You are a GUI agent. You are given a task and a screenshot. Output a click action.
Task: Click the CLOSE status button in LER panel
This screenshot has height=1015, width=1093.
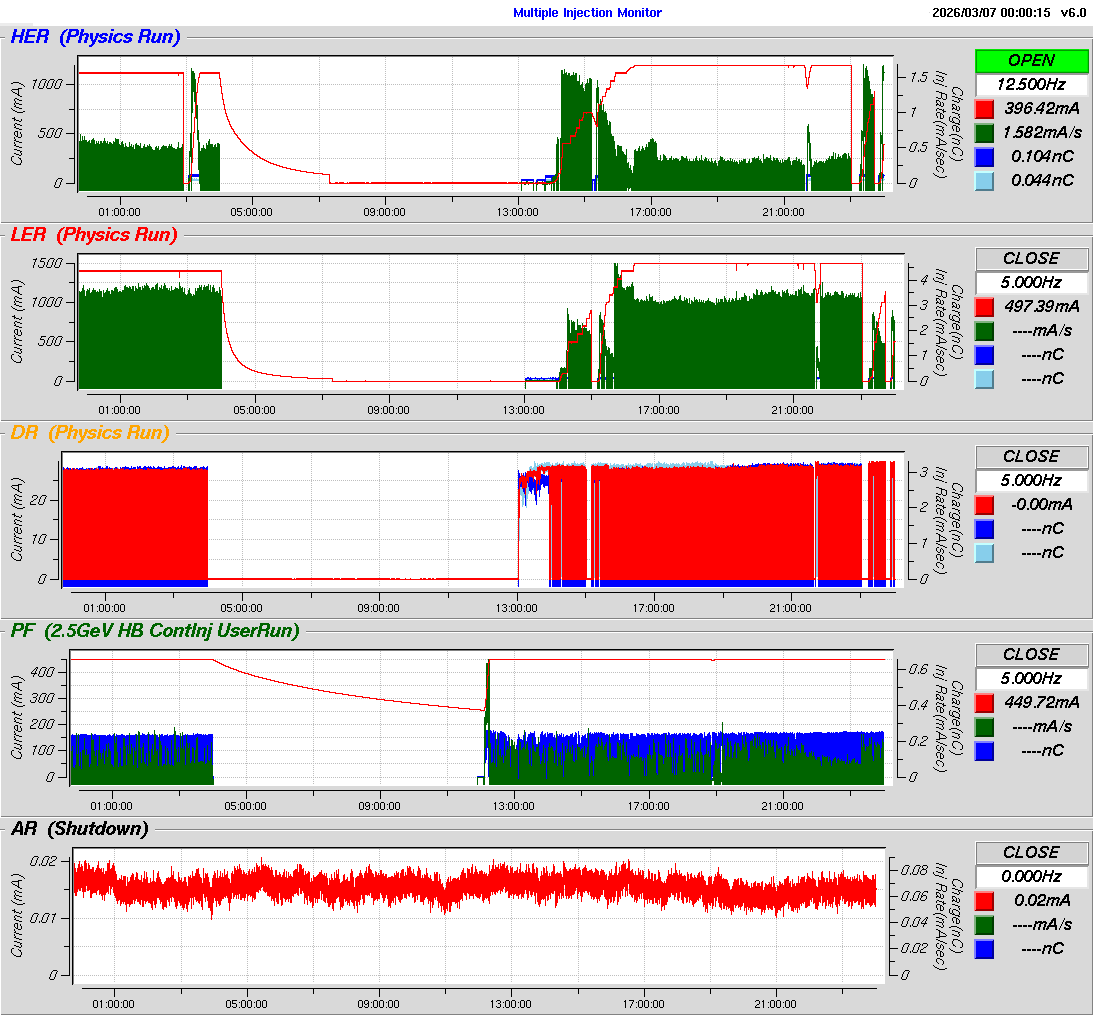[x=1031, y=258]
